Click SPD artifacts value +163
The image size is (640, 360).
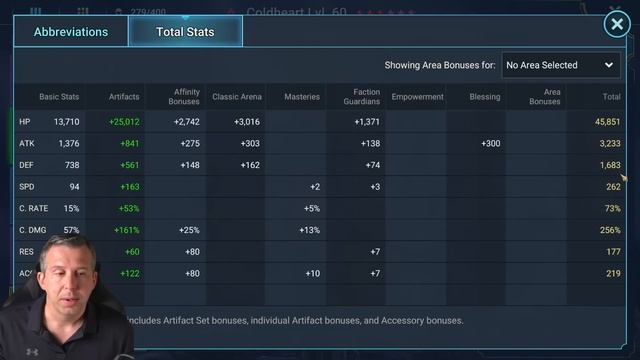tap(130, 187)
